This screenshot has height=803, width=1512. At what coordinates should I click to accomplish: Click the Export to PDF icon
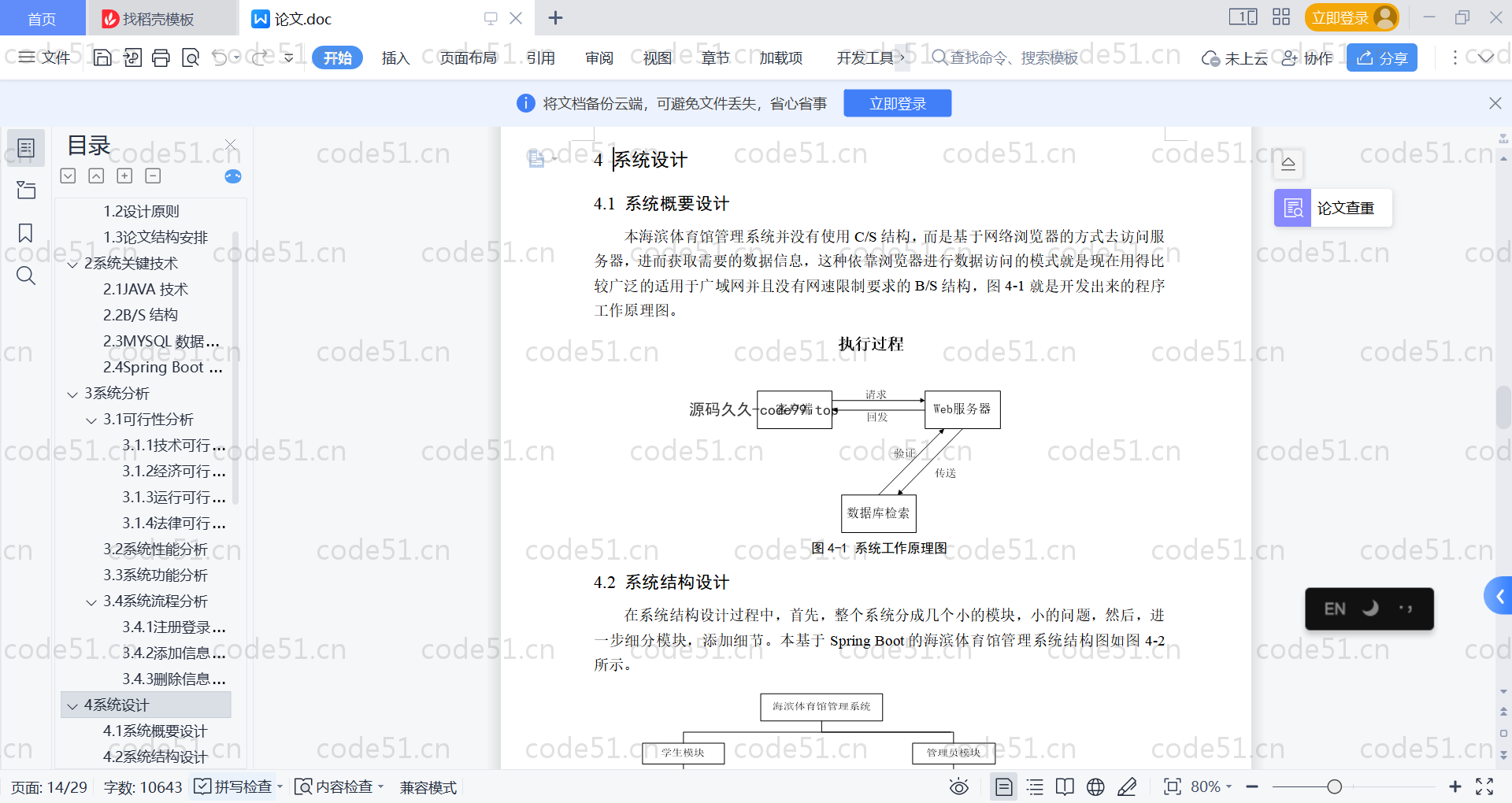click(x=132, y=57)
